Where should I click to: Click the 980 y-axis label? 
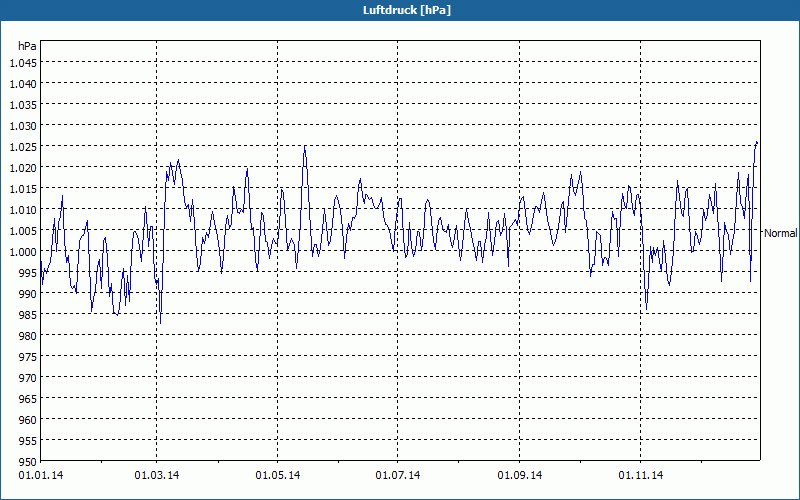(28, 336)
